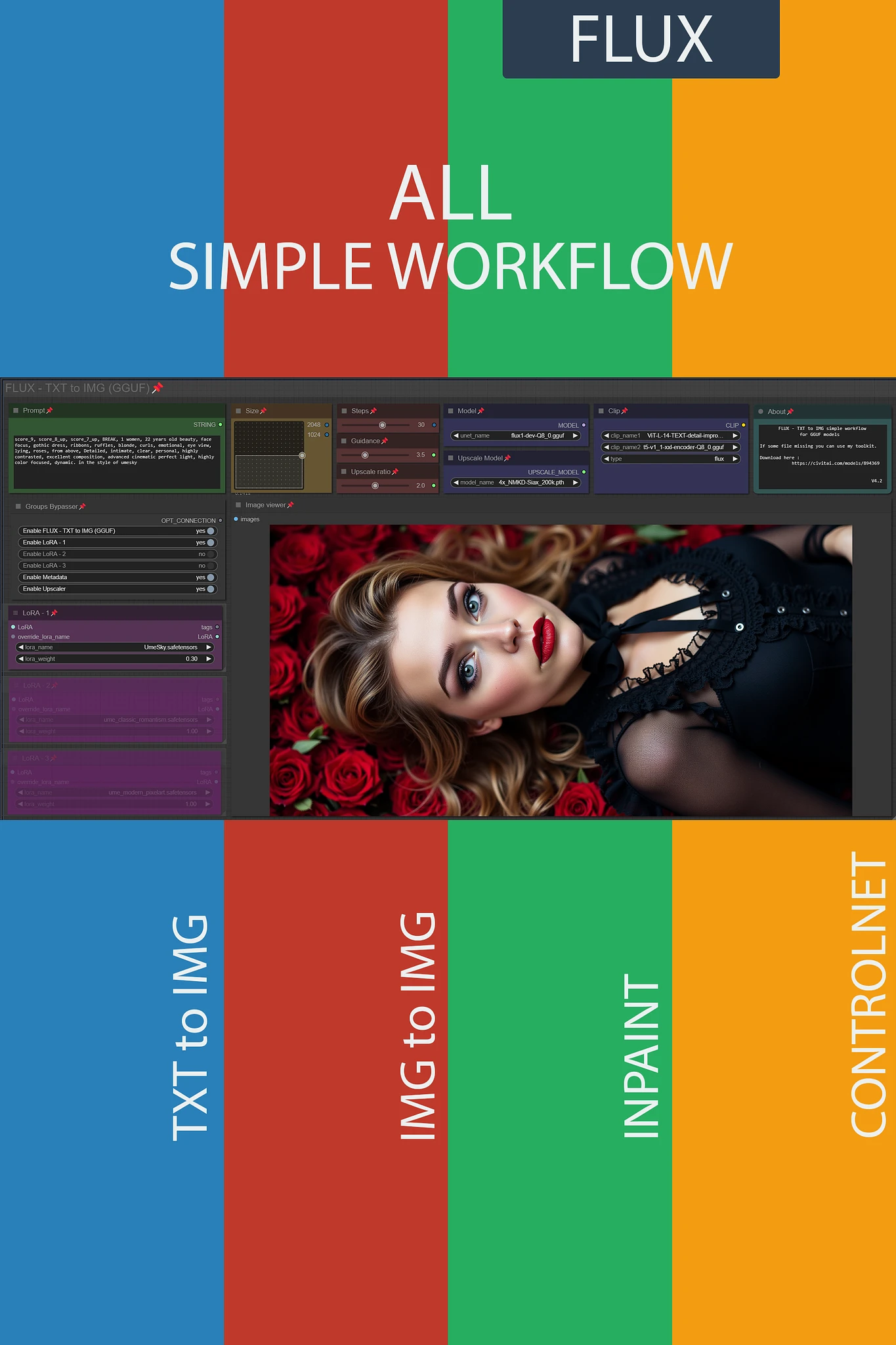Click the pin icon on Size node
The height and width of the screenshot is (1345, 896).
point(263,411)
